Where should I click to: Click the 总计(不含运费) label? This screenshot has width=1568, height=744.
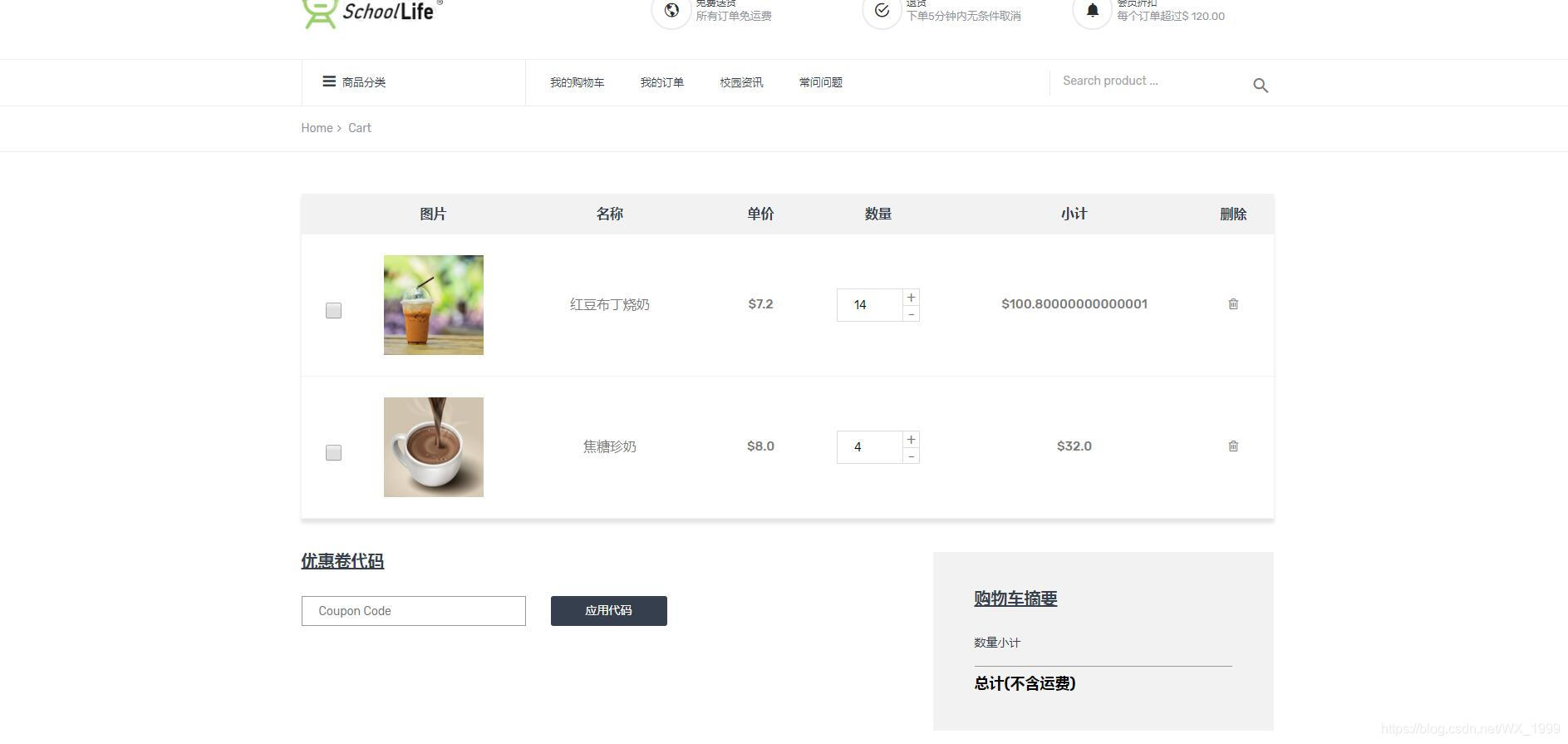coord(1025,683)
